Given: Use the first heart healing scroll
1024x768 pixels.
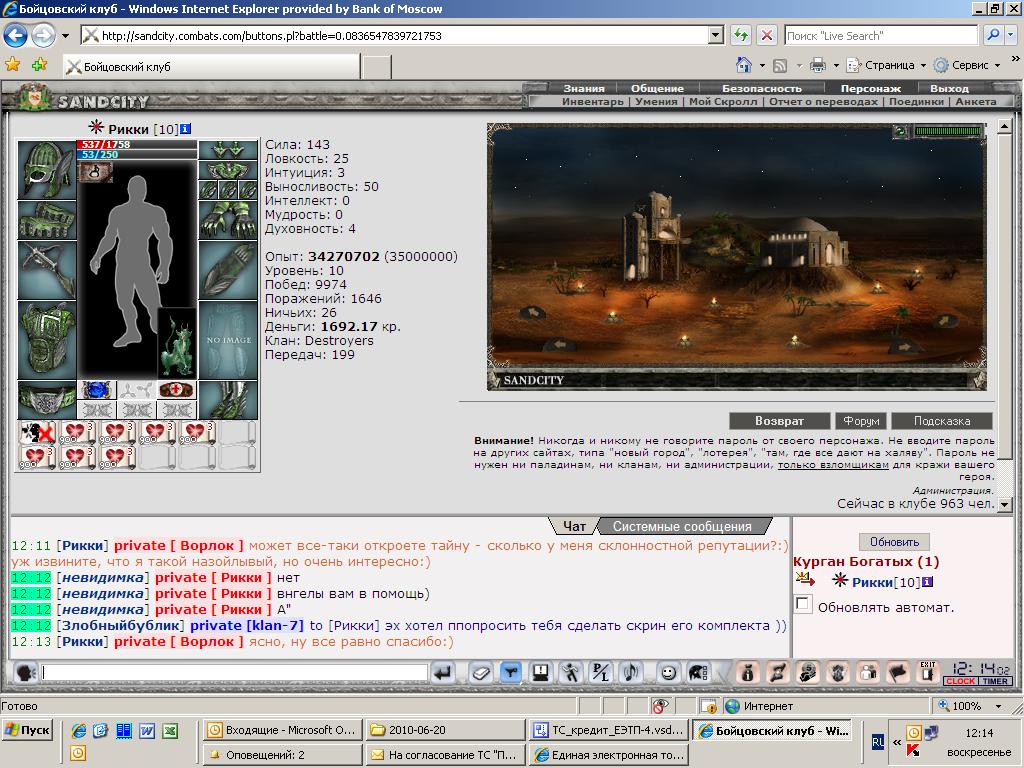Looking at the screenshot, I should [76, 434].
